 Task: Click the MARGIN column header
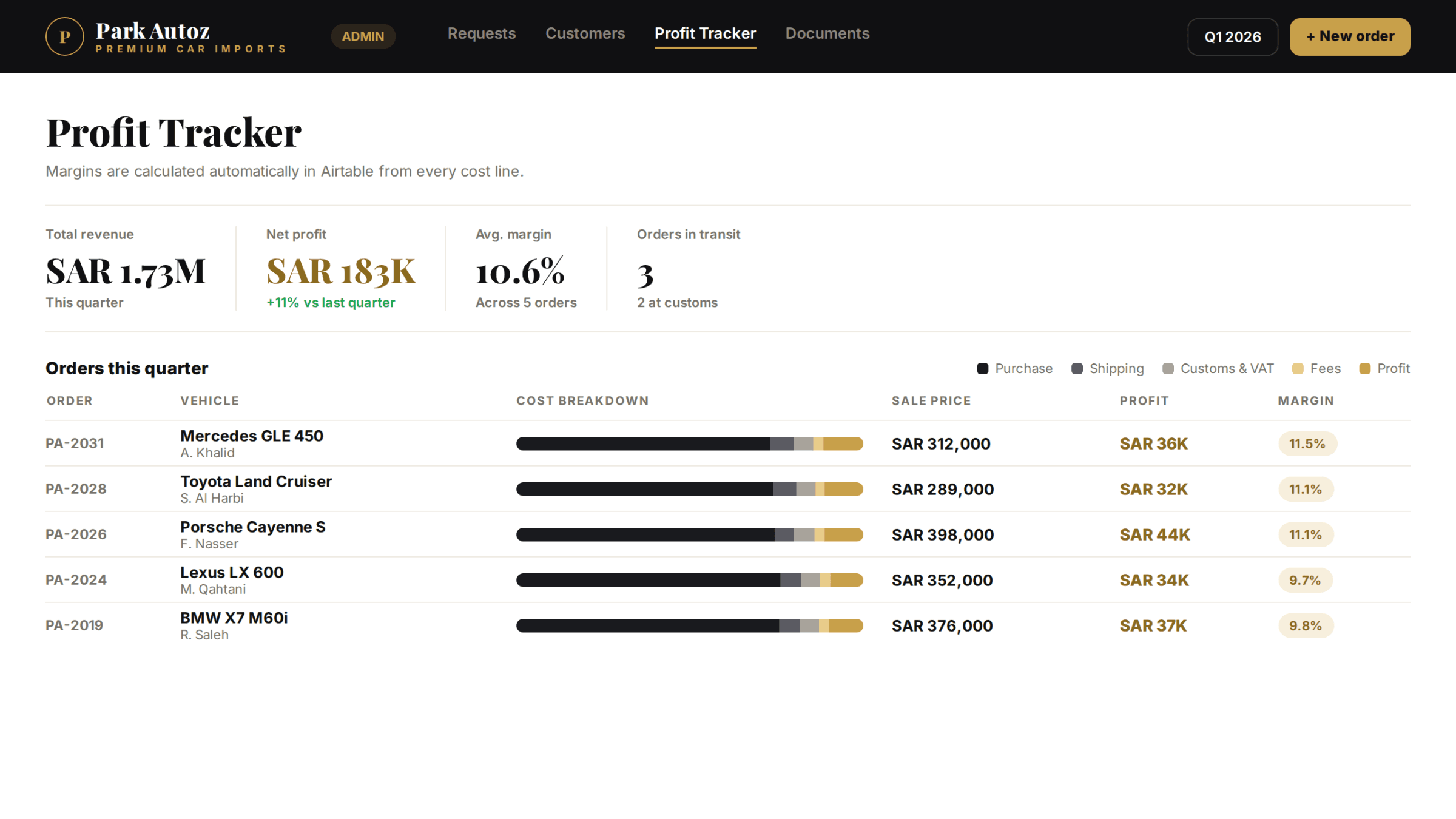[1306, 401]
